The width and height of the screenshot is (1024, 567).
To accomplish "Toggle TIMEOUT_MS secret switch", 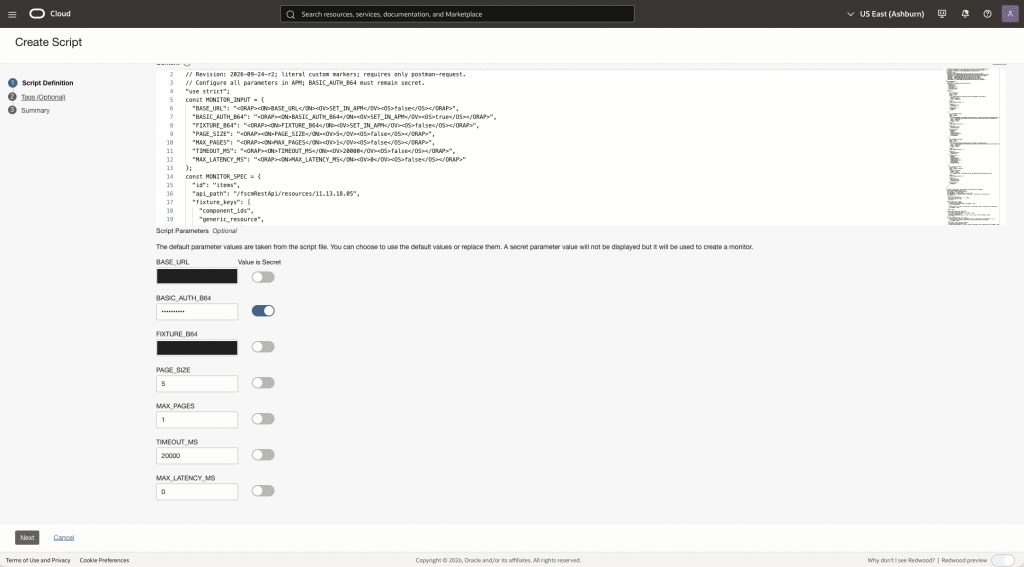I will coord(263,455).
